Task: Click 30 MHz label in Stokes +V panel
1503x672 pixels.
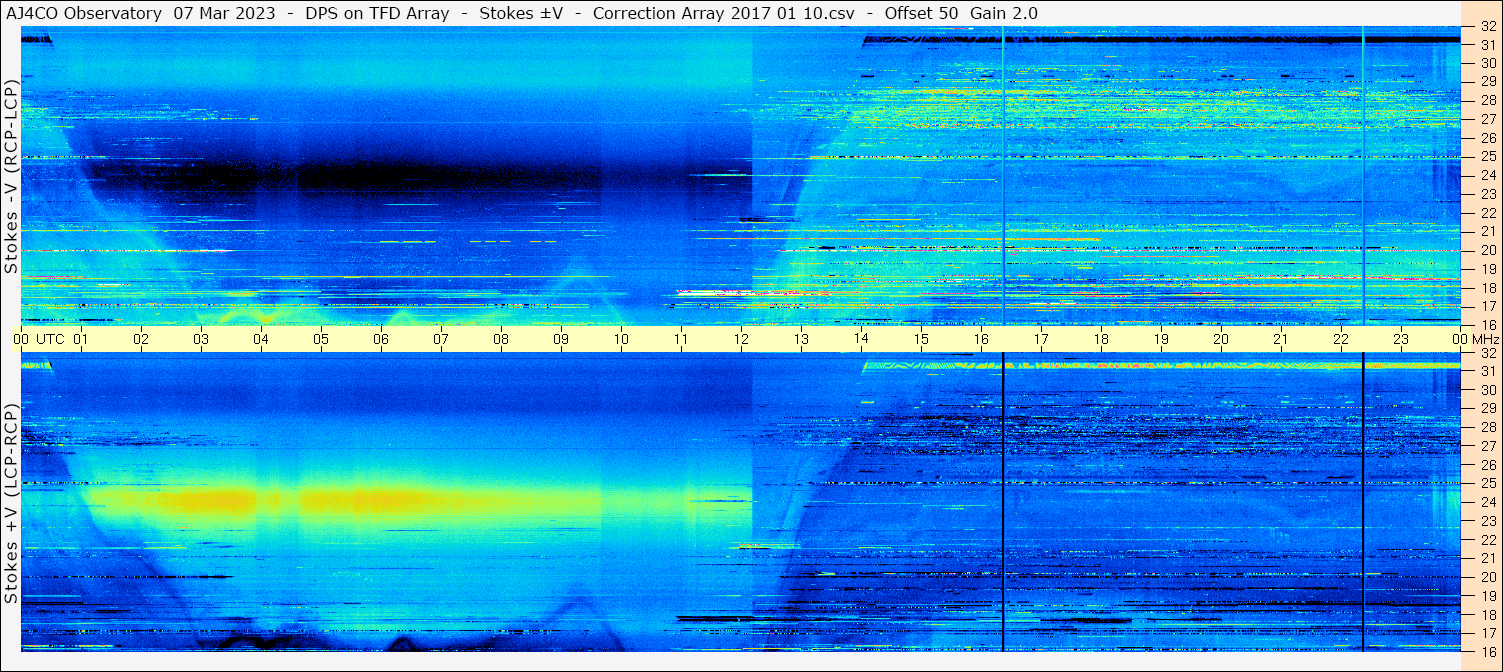Action: tap(1488, 390)
